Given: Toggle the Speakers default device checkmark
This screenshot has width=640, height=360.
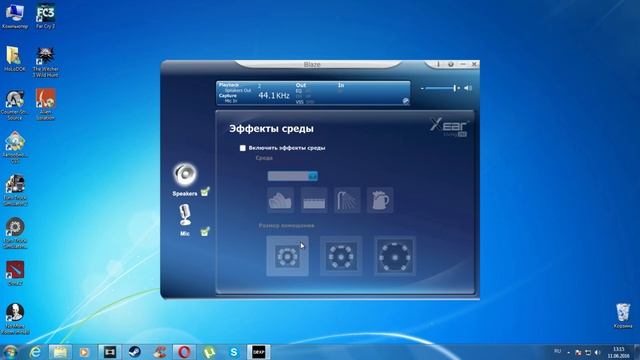Looking at the screenshot, I should point(205,191).
